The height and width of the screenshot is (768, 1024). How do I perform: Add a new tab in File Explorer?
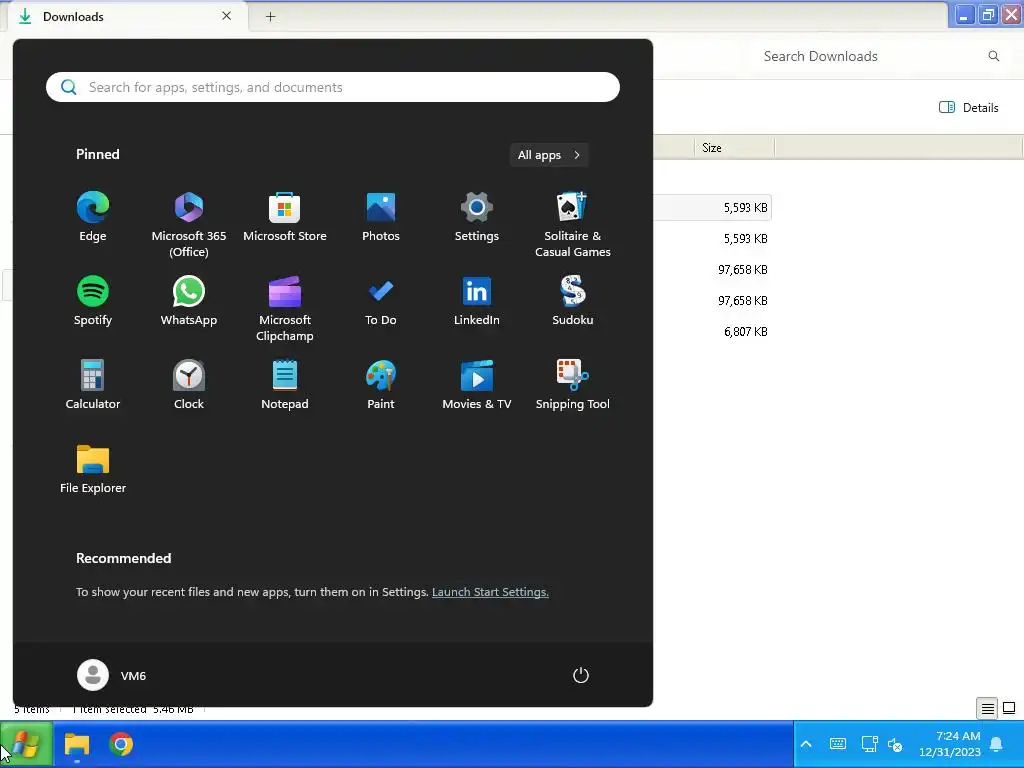pos(270,16)
